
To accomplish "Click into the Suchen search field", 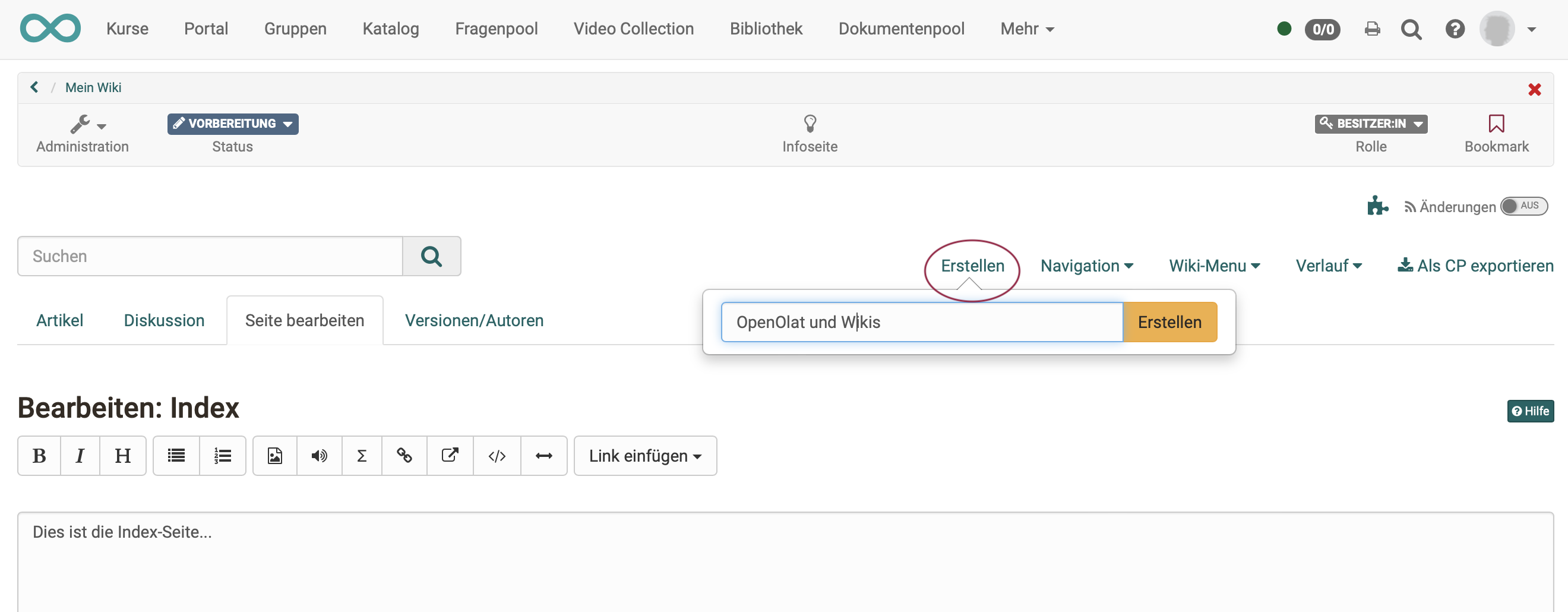I will click(x=210, y=255).
